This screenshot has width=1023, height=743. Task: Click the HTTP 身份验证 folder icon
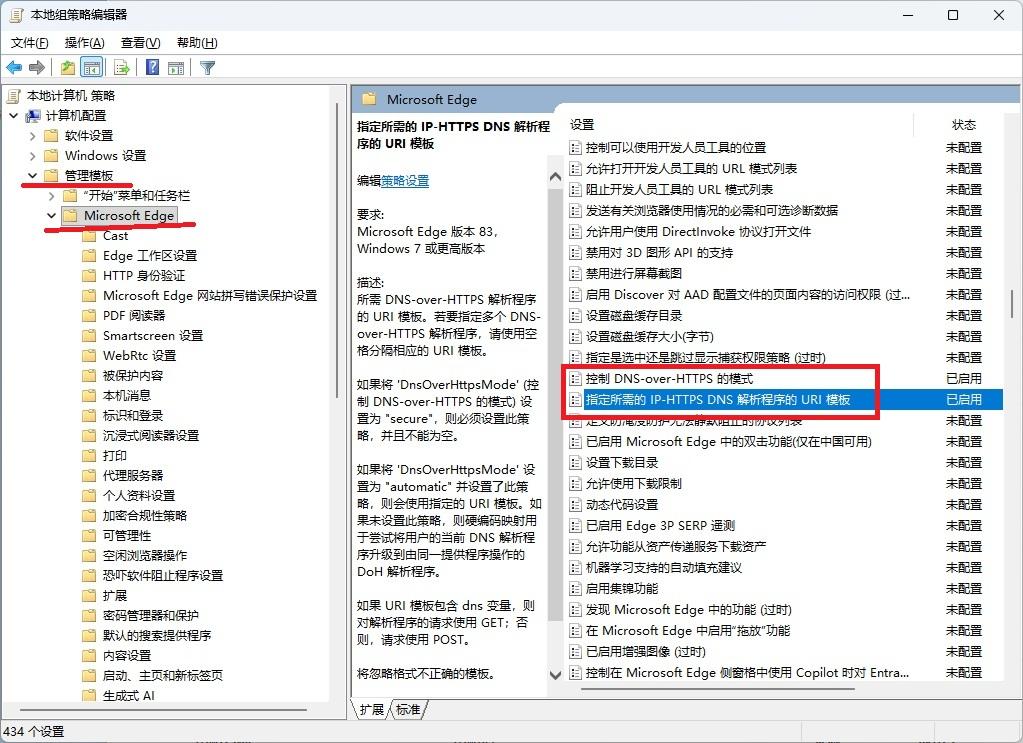[89, 276]
